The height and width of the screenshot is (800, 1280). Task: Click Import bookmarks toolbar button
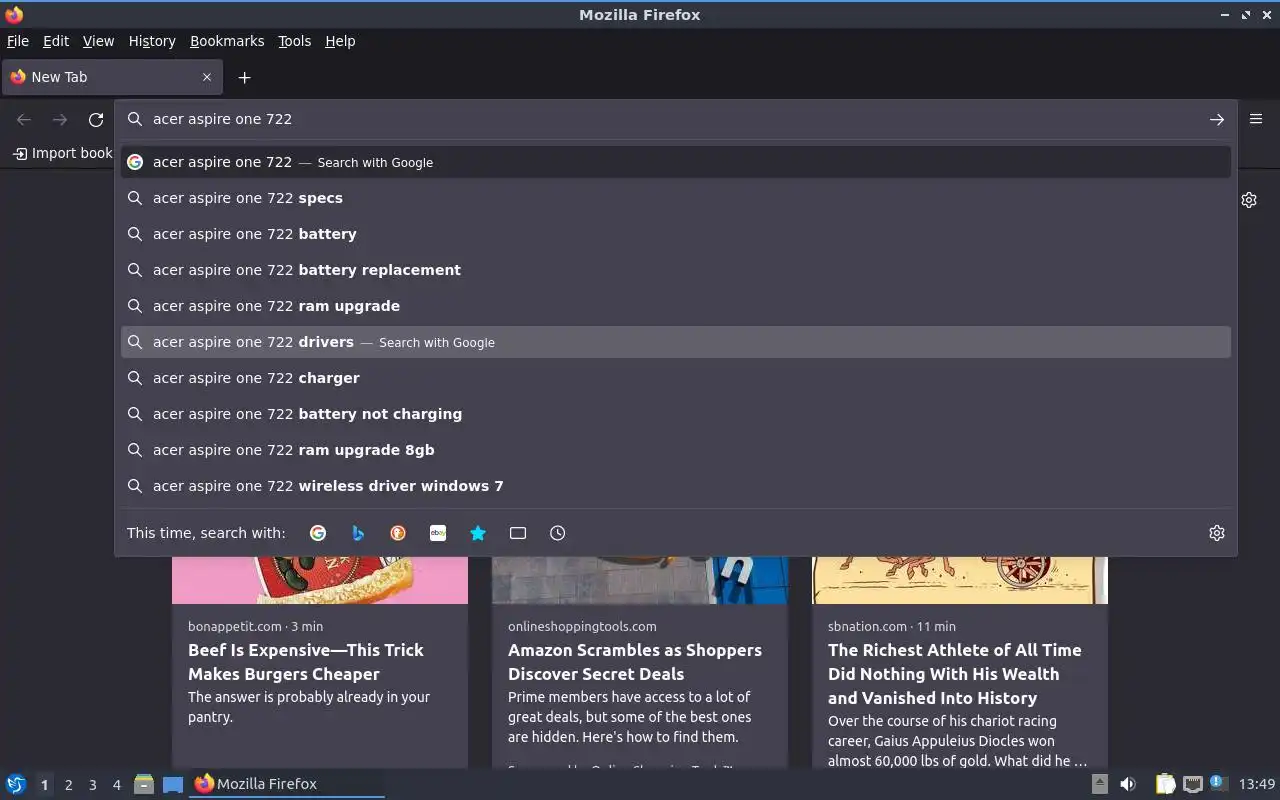62,153
